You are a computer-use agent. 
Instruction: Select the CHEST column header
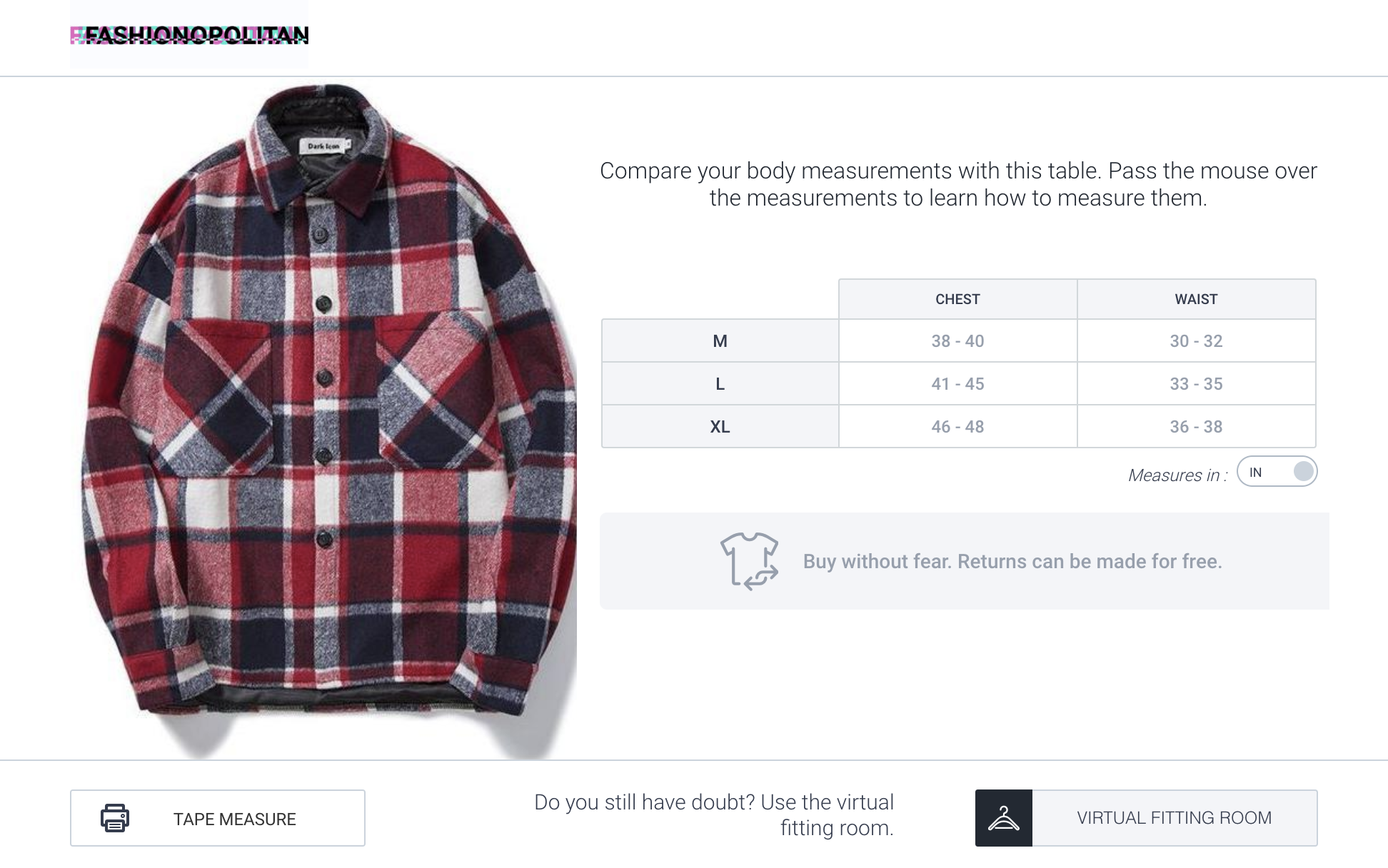tap(958, 299)
